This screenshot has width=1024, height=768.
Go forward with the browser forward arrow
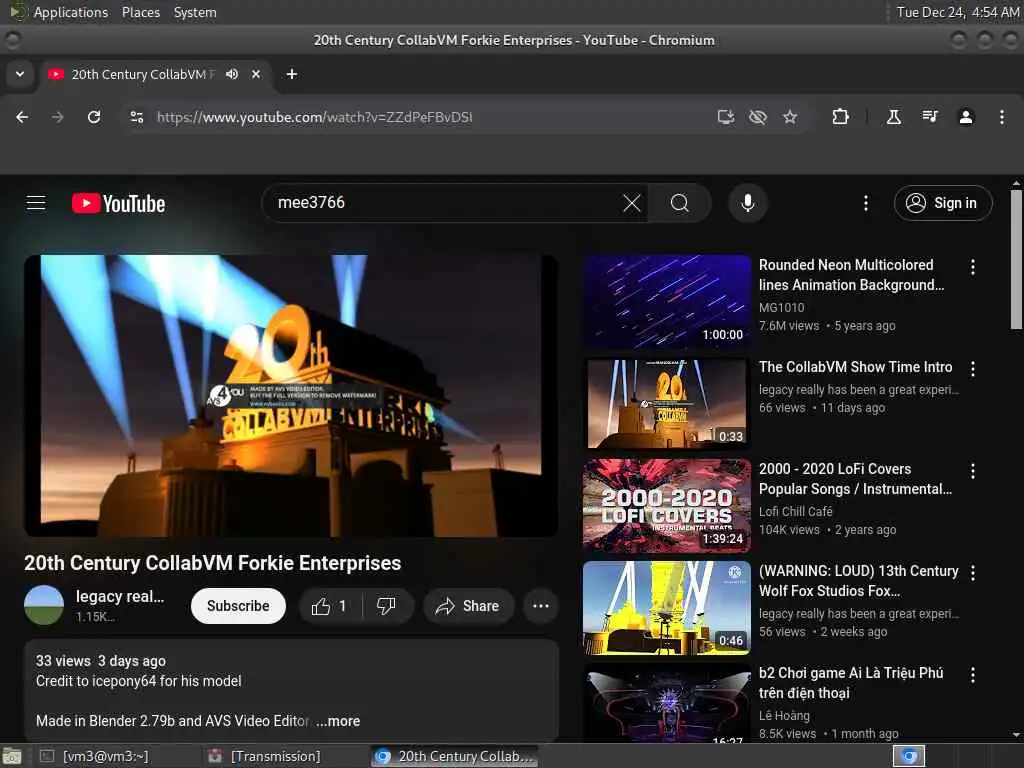pos(58,117)
